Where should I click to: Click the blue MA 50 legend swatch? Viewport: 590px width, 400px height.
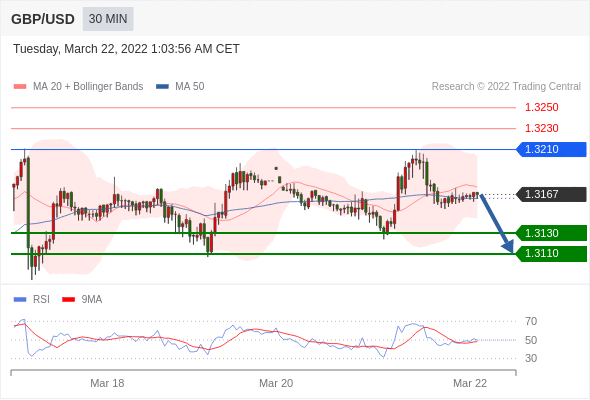point(162,87)
